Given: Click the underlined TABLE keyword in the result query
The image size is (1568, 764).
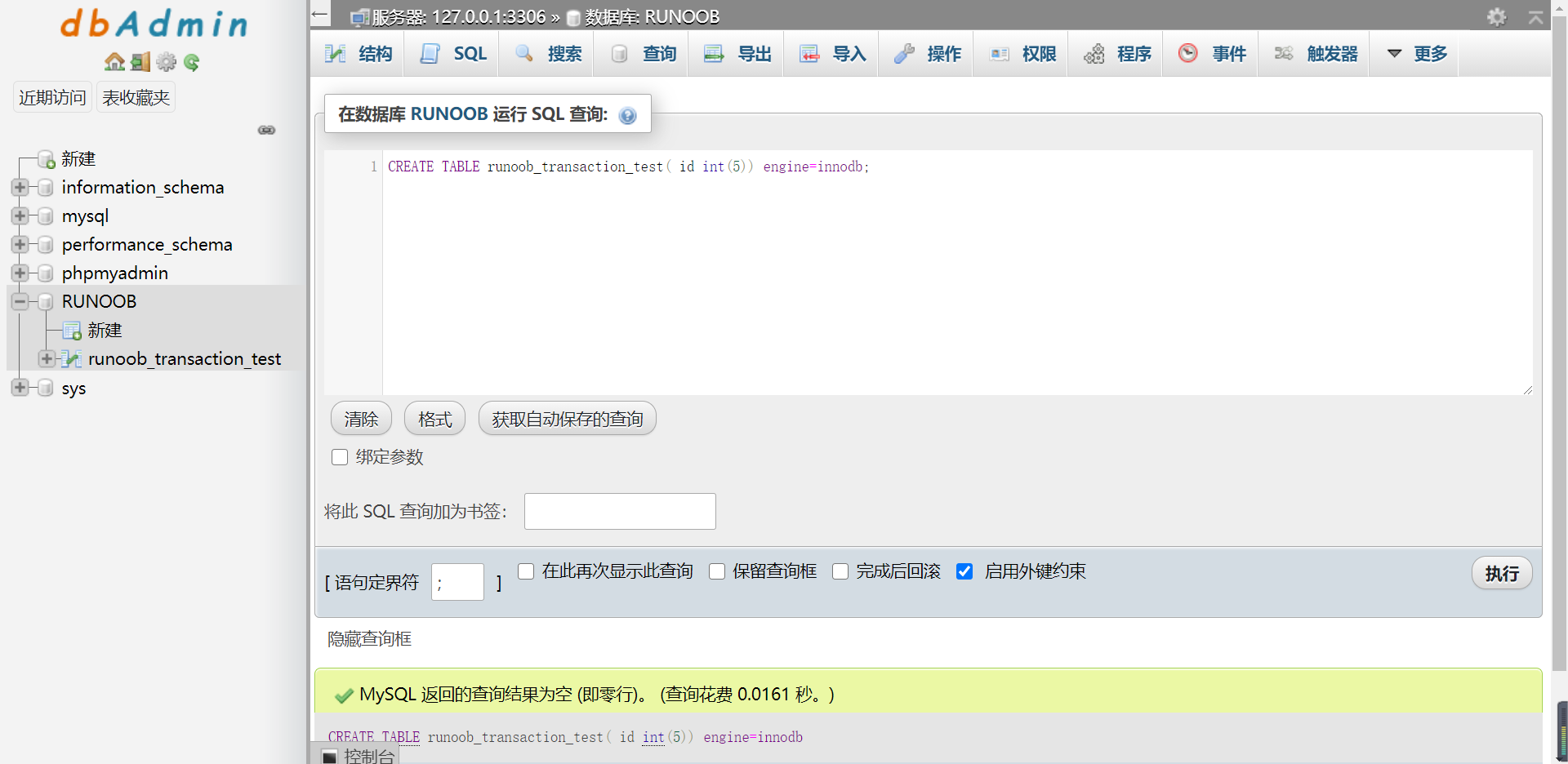Looking at the screenshot, I should coord(401,737).
